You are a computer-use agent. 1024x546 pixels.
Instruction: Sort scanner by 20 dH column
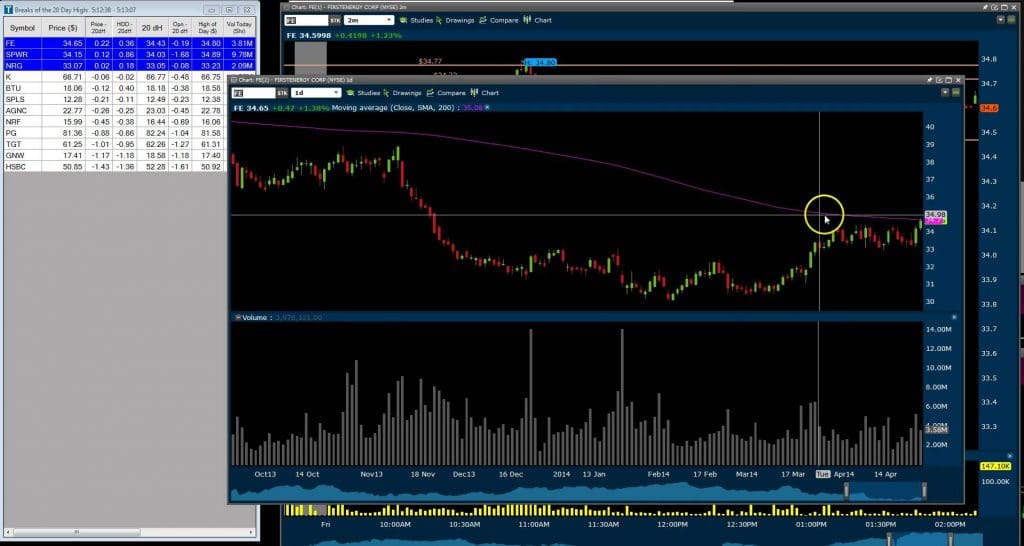[152, 28]
